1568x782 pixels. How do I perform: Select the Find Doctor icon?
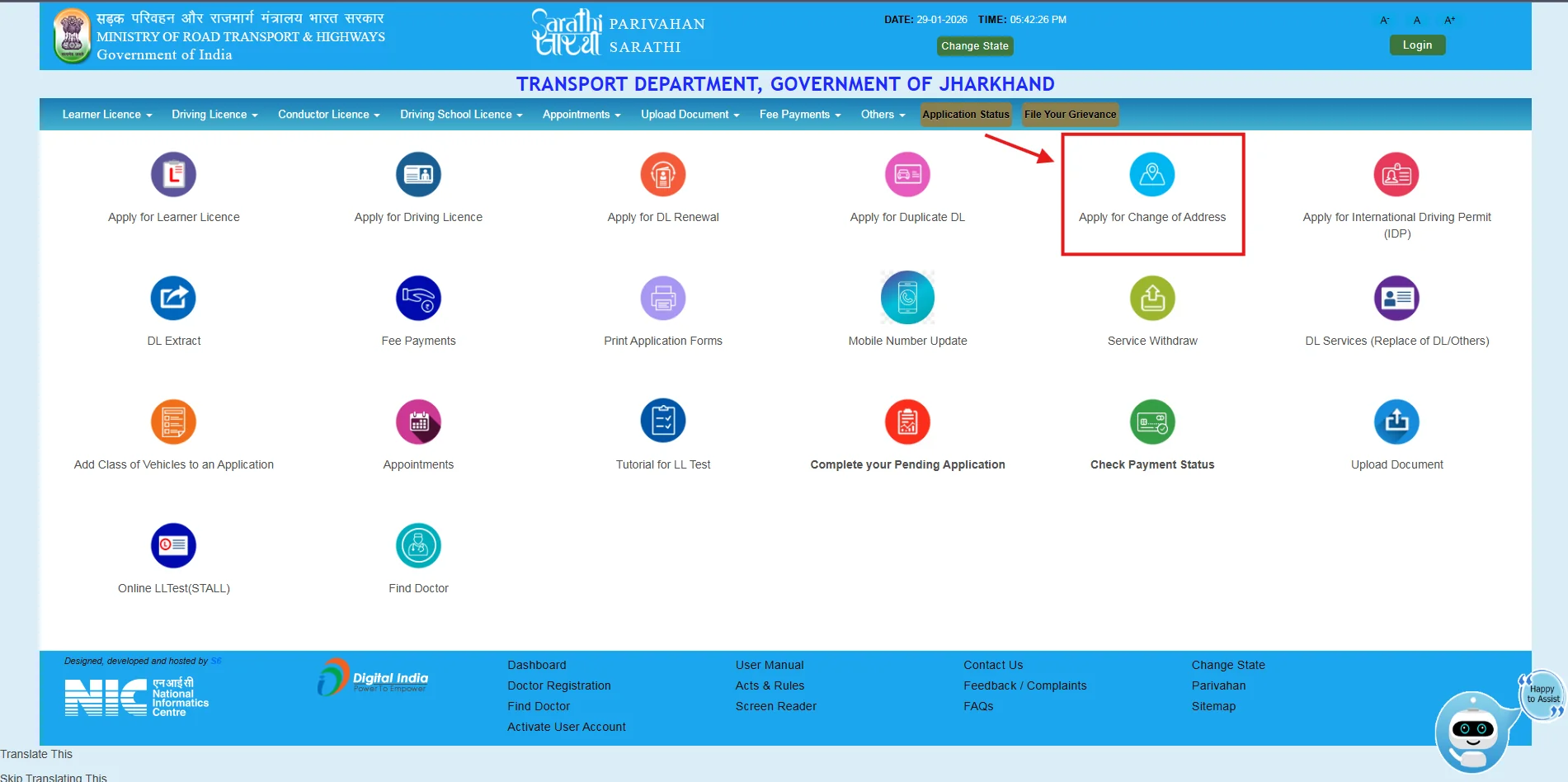coord(418,545)
